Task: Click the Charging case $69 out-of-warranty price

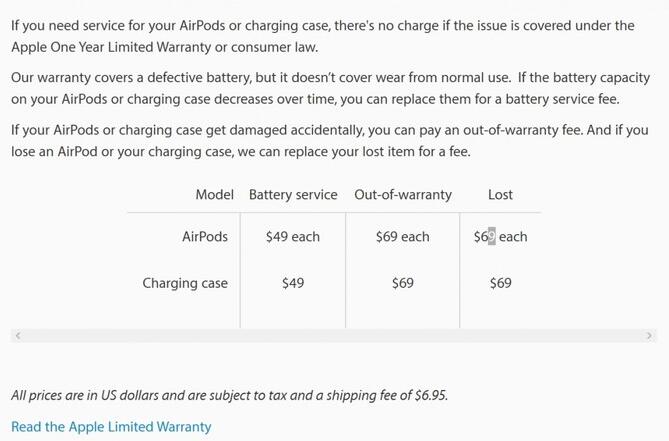Action: 403,283
